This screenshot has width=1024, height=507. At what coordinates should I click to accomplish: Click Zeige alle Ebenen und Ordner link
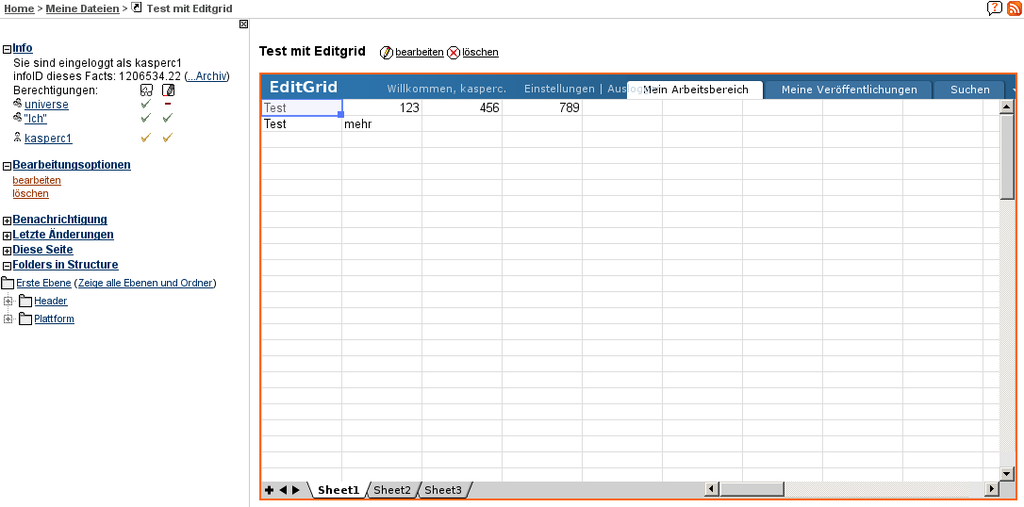click(x=145, y=283)
